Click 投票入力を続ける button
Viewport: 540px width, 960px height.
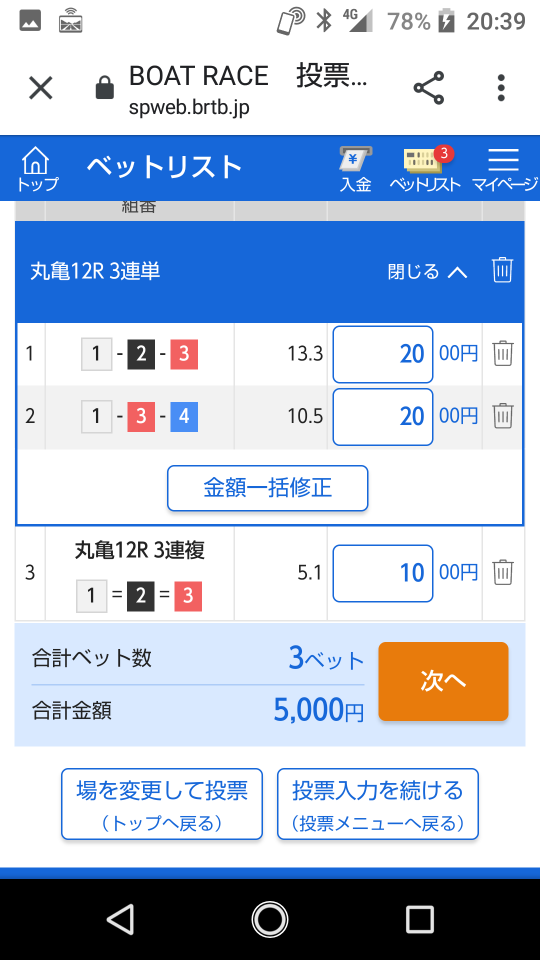(x=378, y=804)
